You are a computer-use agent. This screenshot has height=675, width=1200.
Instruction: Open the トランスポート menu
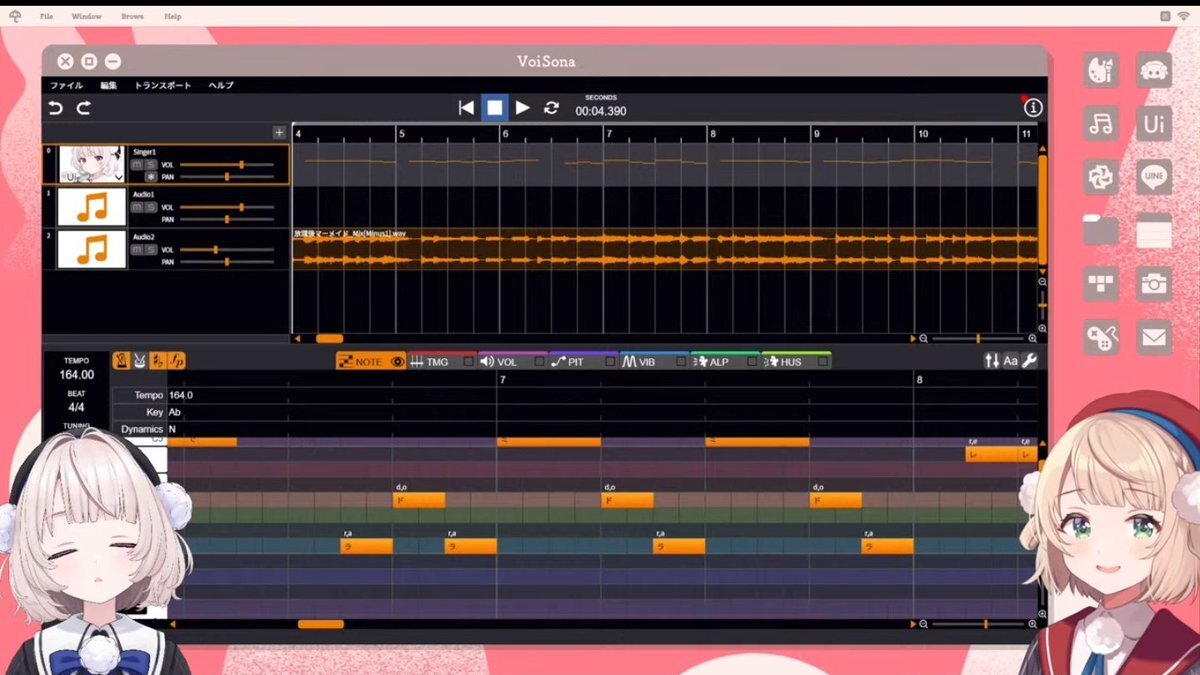[162, 86]
